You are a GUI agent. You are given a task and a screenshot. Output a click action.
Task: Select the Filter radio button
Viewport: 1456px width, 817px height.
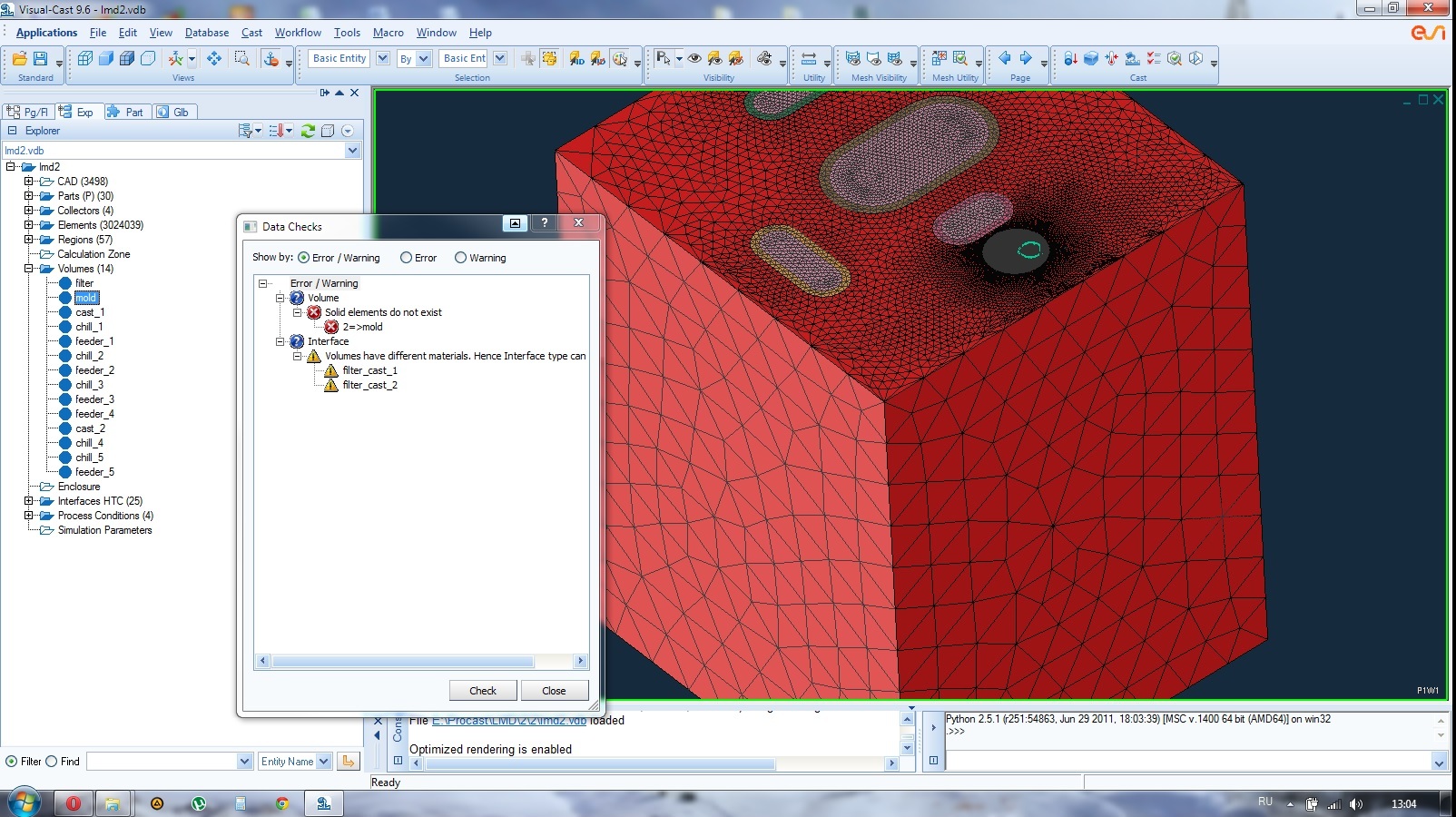[11, 762]
